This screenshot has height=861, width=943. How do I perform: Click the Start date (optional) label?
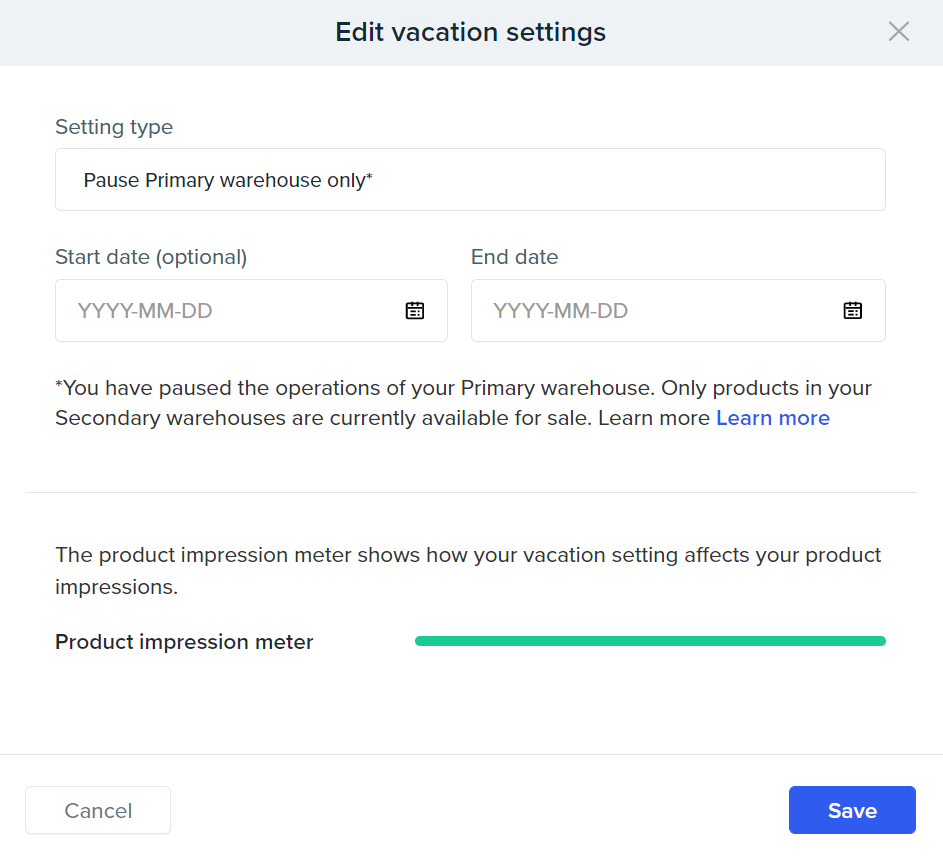click(x=151, y=257)
